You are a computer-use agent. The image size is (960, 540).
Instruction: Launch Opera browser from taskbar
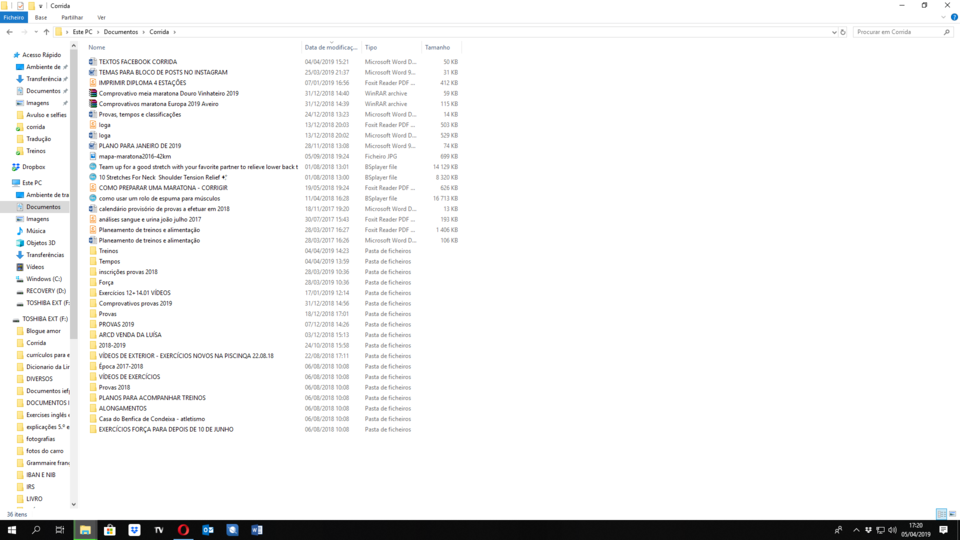click(x=183, y=530)
